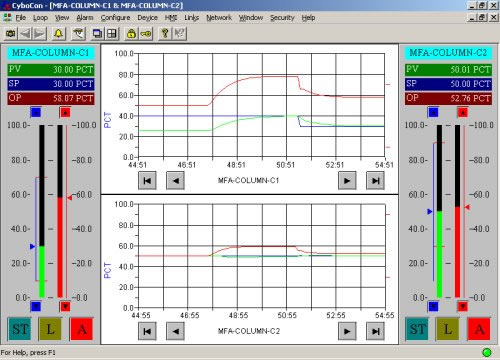This screenshot has height=360, width=500.
Task: Open the Configure menu
Action: (x=115, y=18)
